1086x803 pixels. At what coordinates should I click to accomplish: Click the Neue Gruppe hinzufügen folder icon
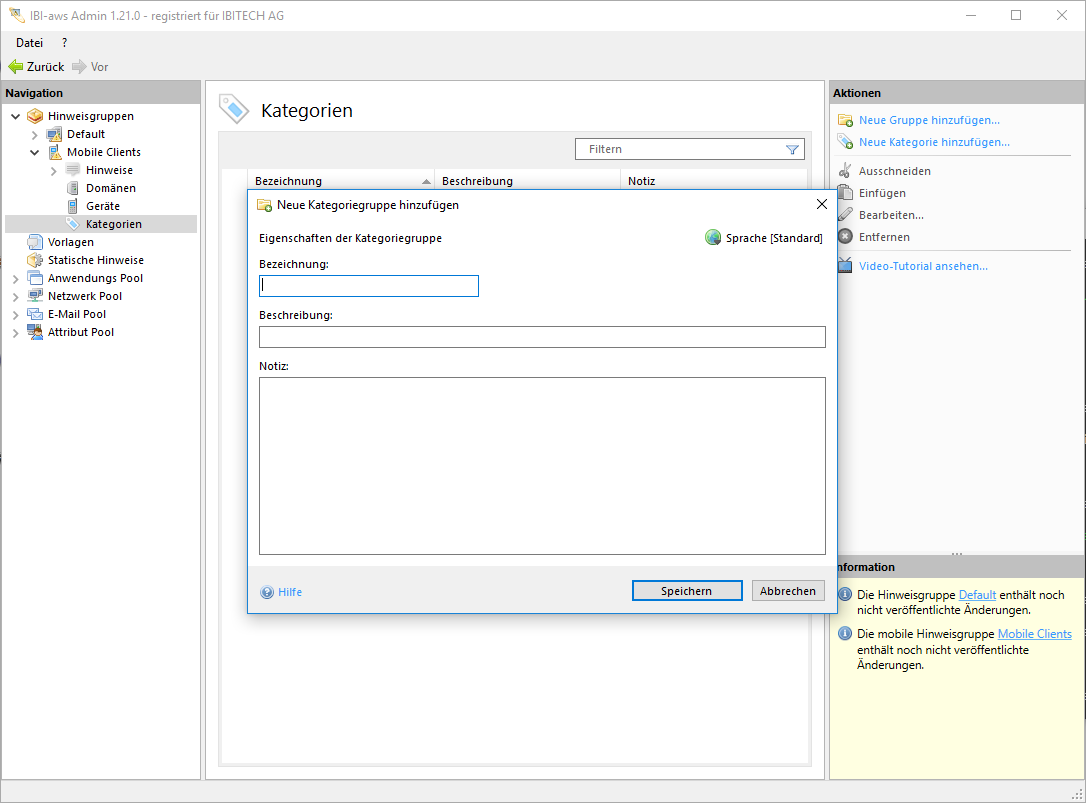point(845,121)
